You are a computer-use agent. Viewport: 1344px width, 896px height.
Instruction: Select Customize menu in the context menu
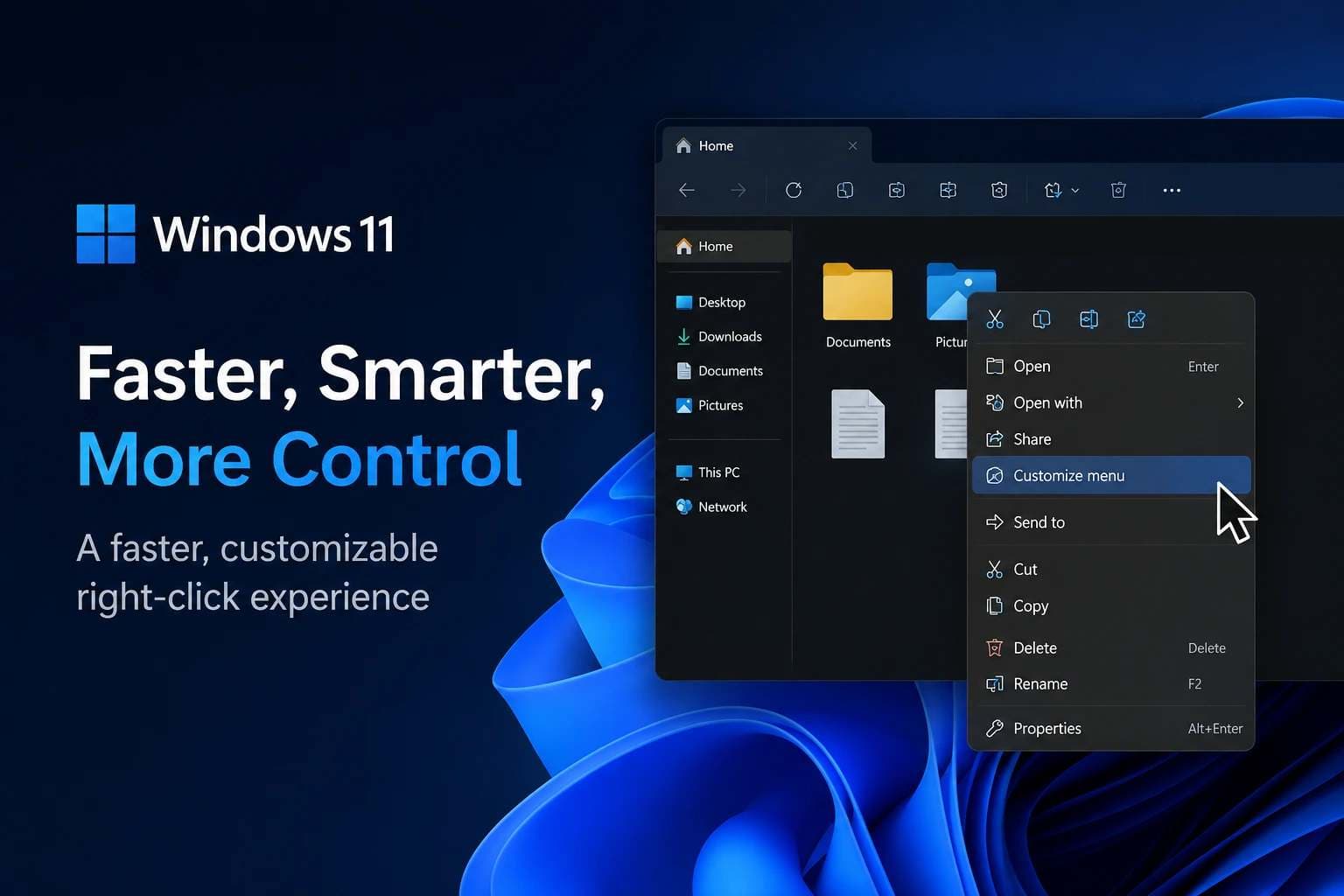(x=1111, y=475)
